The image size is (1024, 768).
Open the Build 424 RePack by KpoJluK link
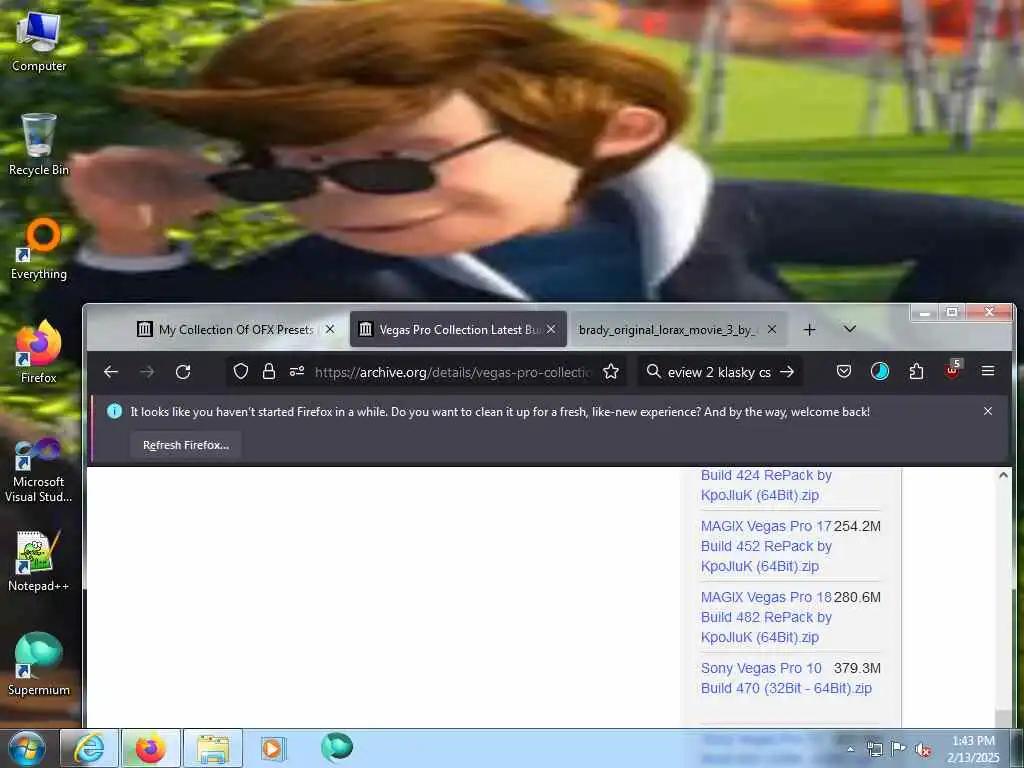pyautogui.click(x=766, y=485)
